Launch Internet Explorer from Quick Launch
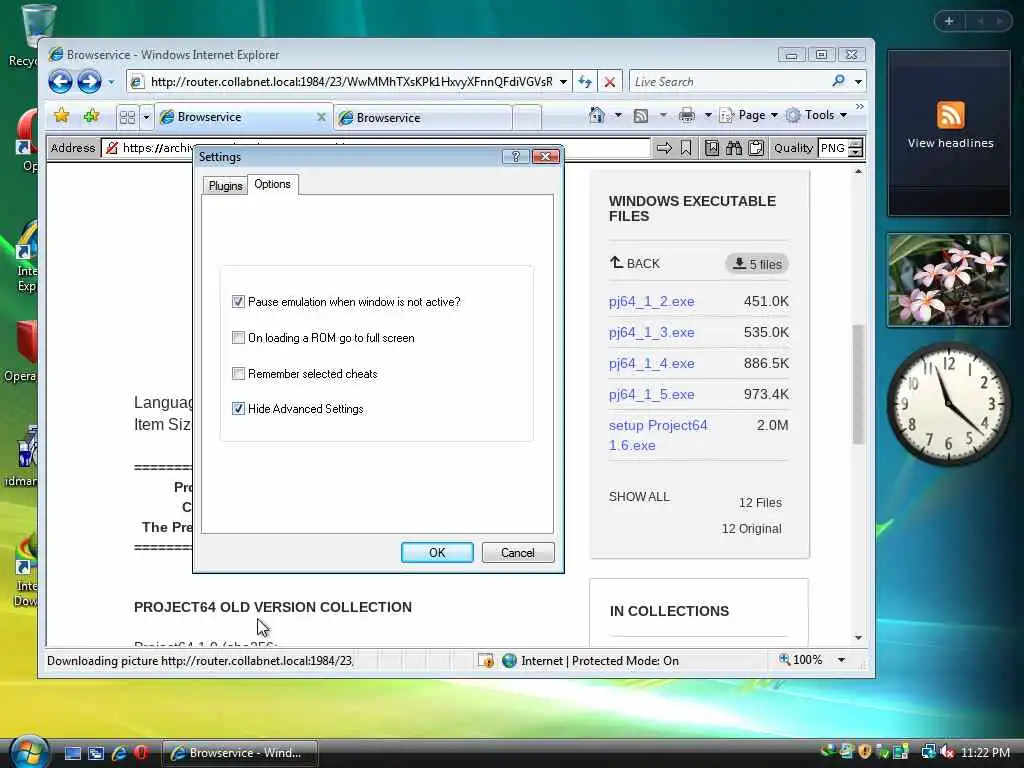The width and height of the screenshot is (1024, 768). pyautogui.click(x=119, y=753)
